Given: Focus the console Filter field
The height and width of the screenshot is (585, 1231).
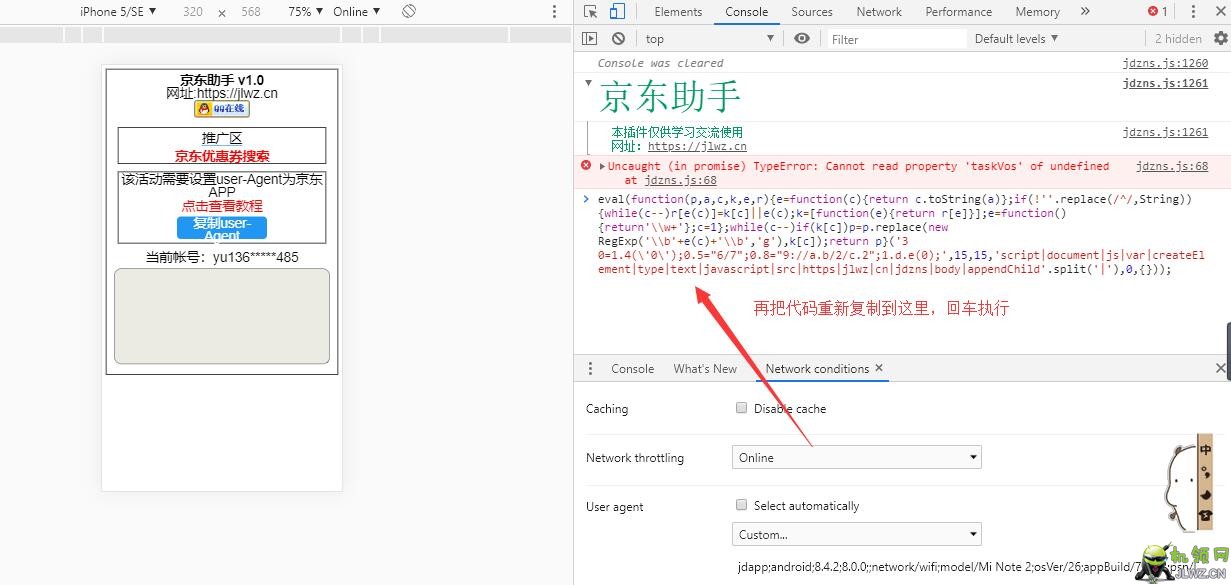Looking at the screenshot, I should point(897,39).
